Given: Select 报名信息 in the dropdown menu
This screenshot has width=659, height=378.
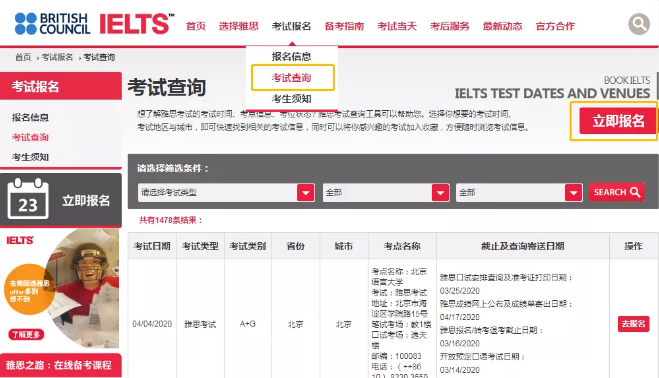Looking at the screenshot, I should [292, 56].
